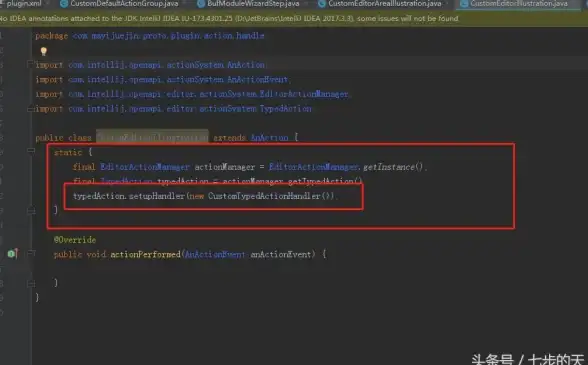Screen dimensions: 588x365
Task: Click the import line ending with EditorActionManager
Action: point(193,94)
